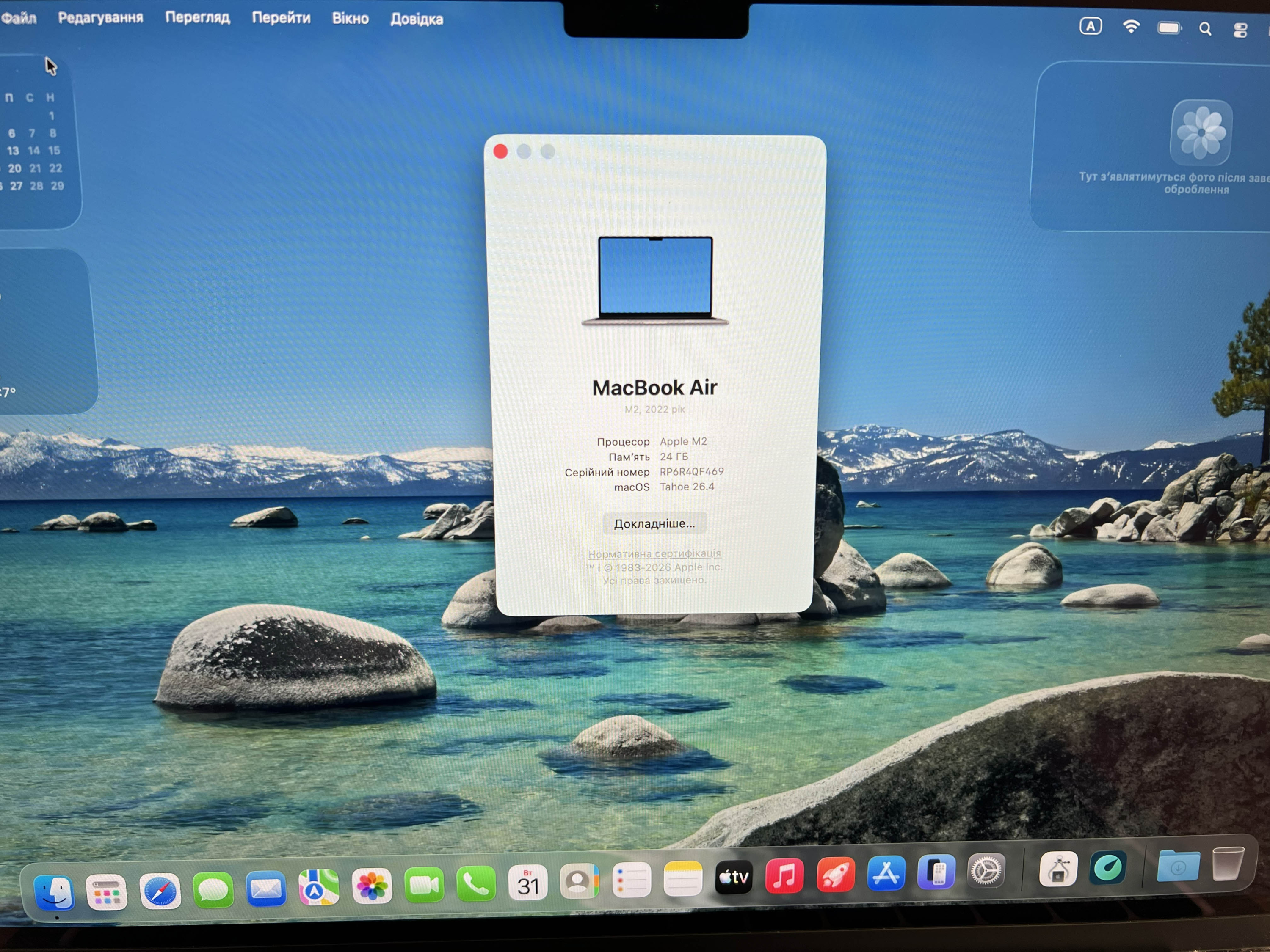Open the Calendar app showing 31
This screenshot has height=952, width=1270.
click(x=528, y=882)
